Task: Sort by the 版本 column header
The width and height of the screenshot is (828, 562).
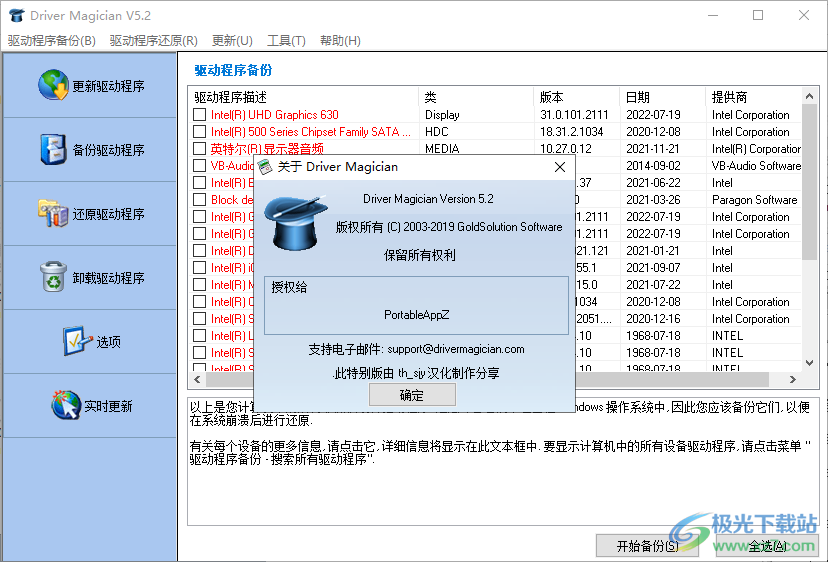Action: (x=577, y=97)
